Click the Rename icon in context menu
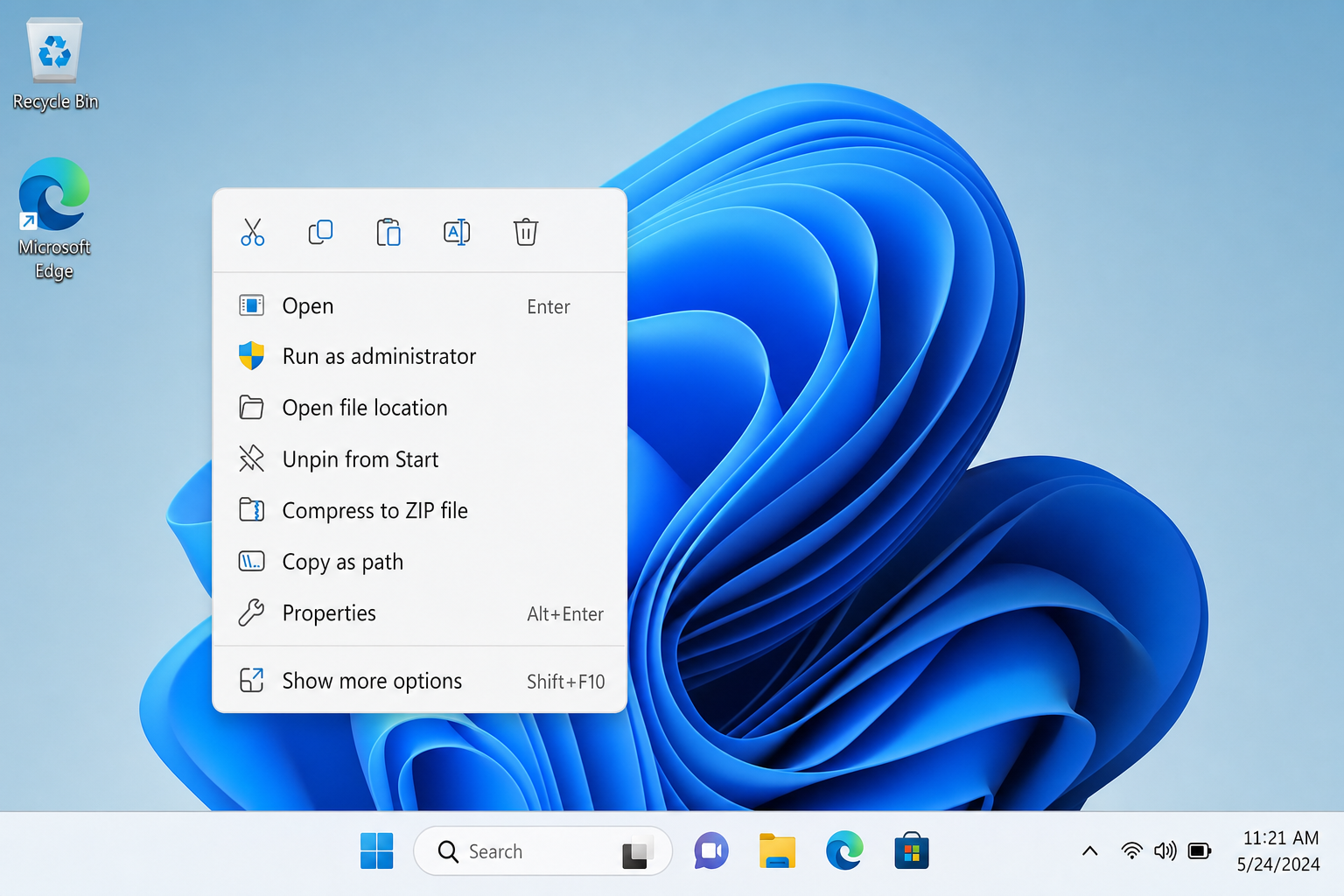 click(x=457, y=232)
